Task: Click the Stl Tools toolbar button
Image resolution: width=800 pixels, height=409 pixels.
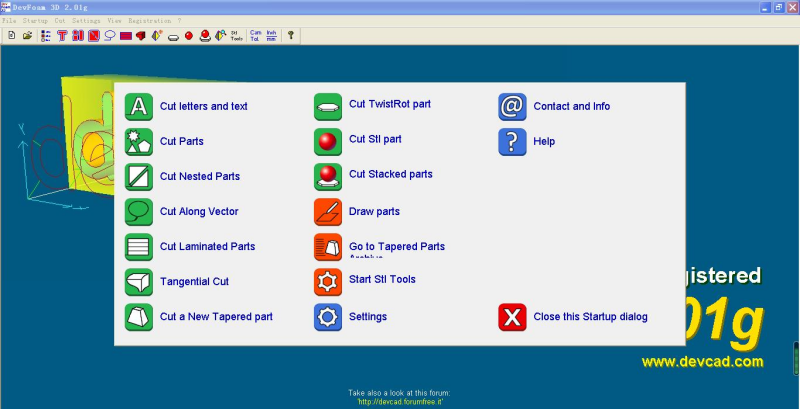Action: tap(236, 36)
